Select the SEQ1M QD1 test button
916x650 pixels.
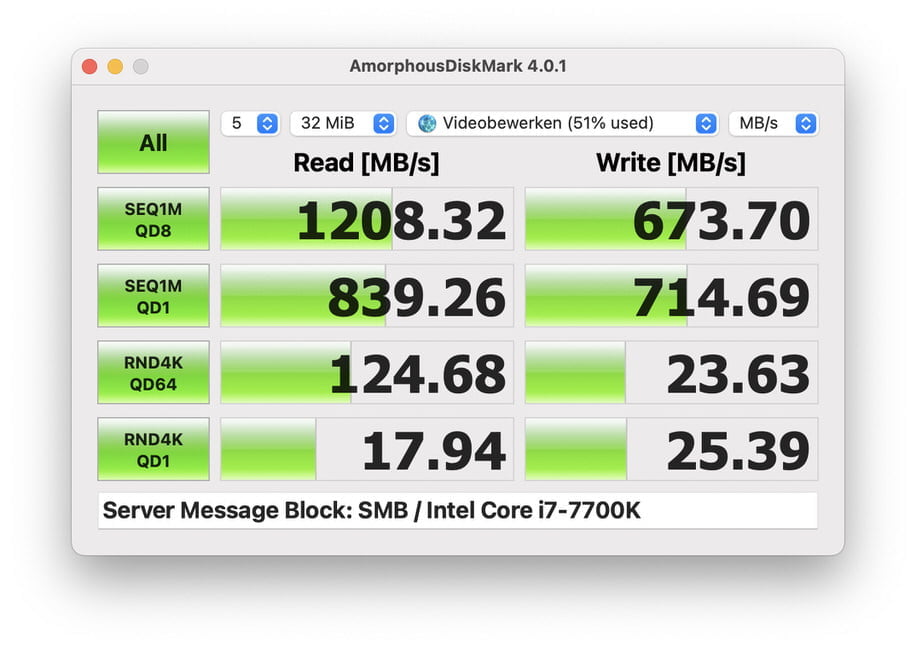[x=152, y=295]
